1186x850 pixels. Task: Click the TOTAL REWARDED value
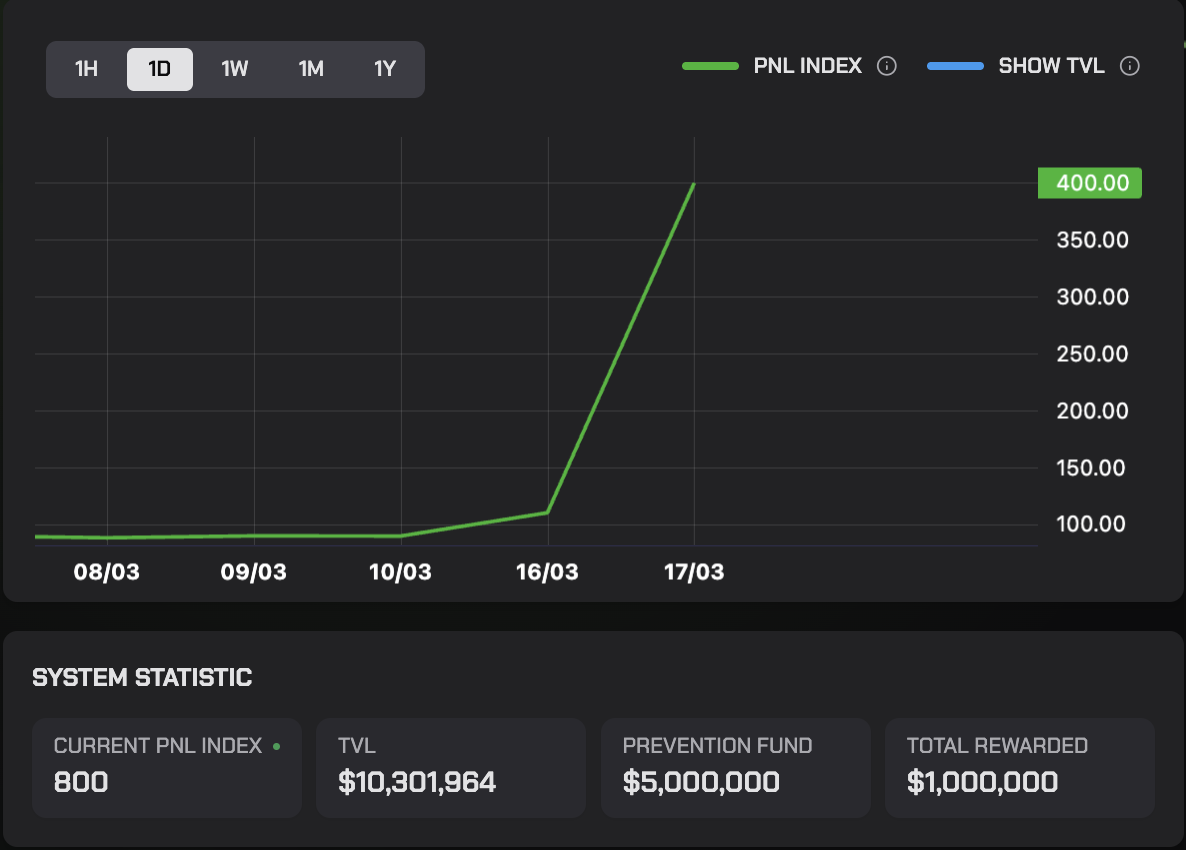point(980,782)
